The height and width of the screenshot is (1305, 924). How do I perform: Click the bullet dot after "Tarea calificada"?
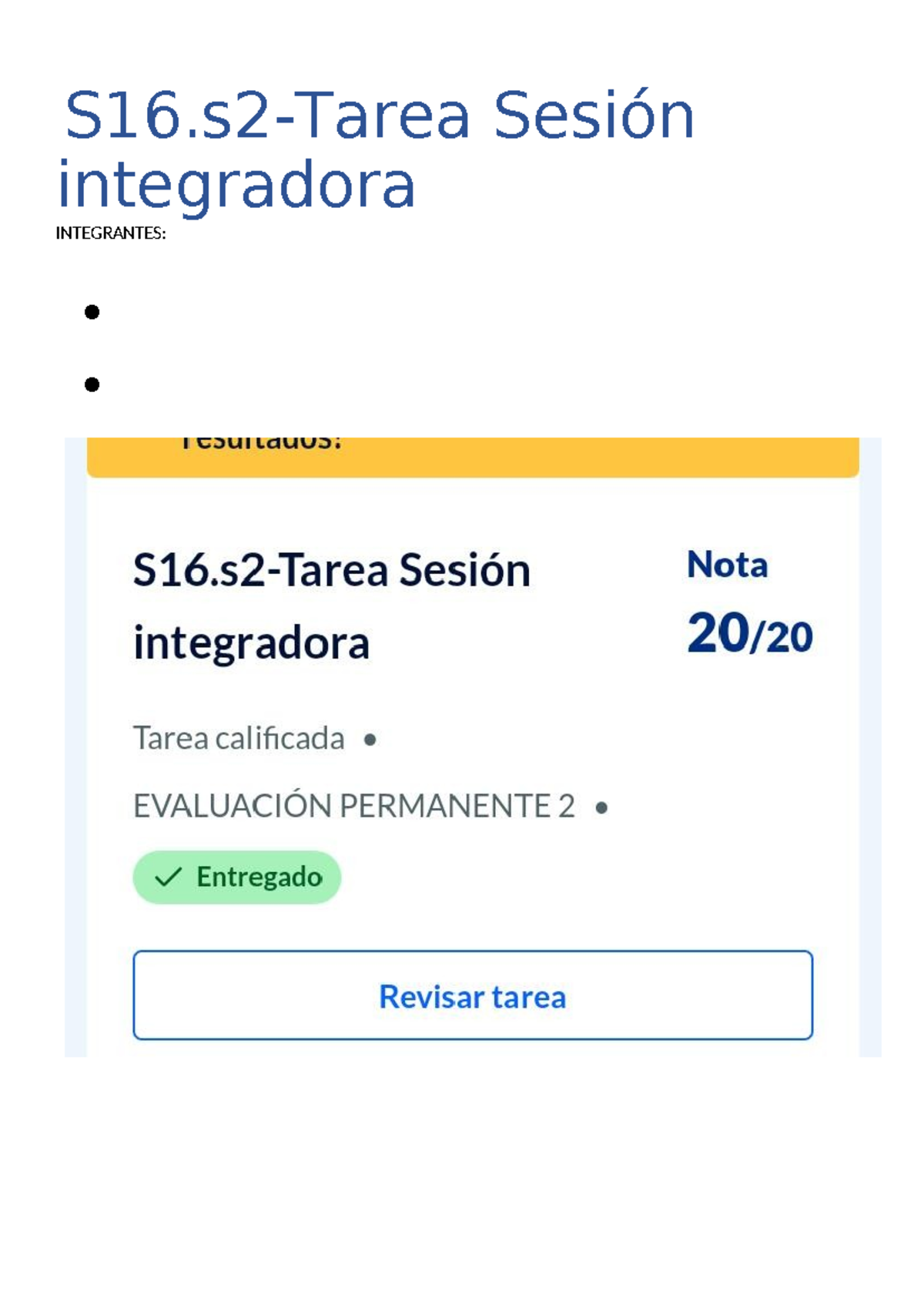click(x=372, y=740)
